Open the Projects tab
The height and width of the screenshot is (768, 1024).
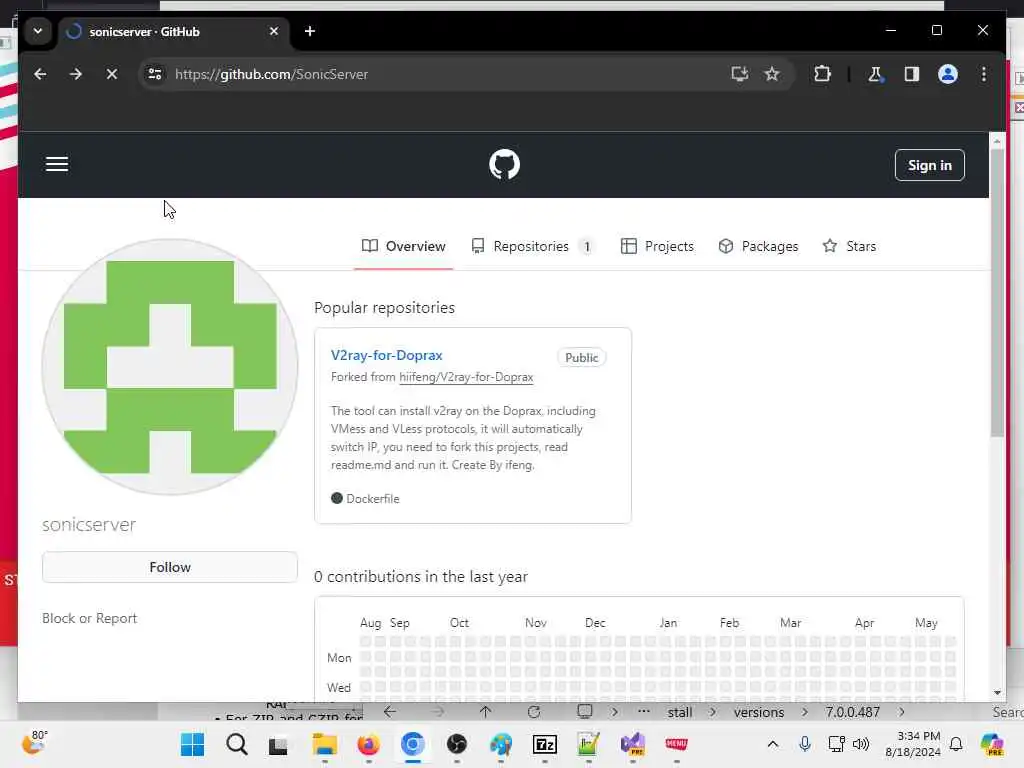pyautogui.click(x=657, y=246)
